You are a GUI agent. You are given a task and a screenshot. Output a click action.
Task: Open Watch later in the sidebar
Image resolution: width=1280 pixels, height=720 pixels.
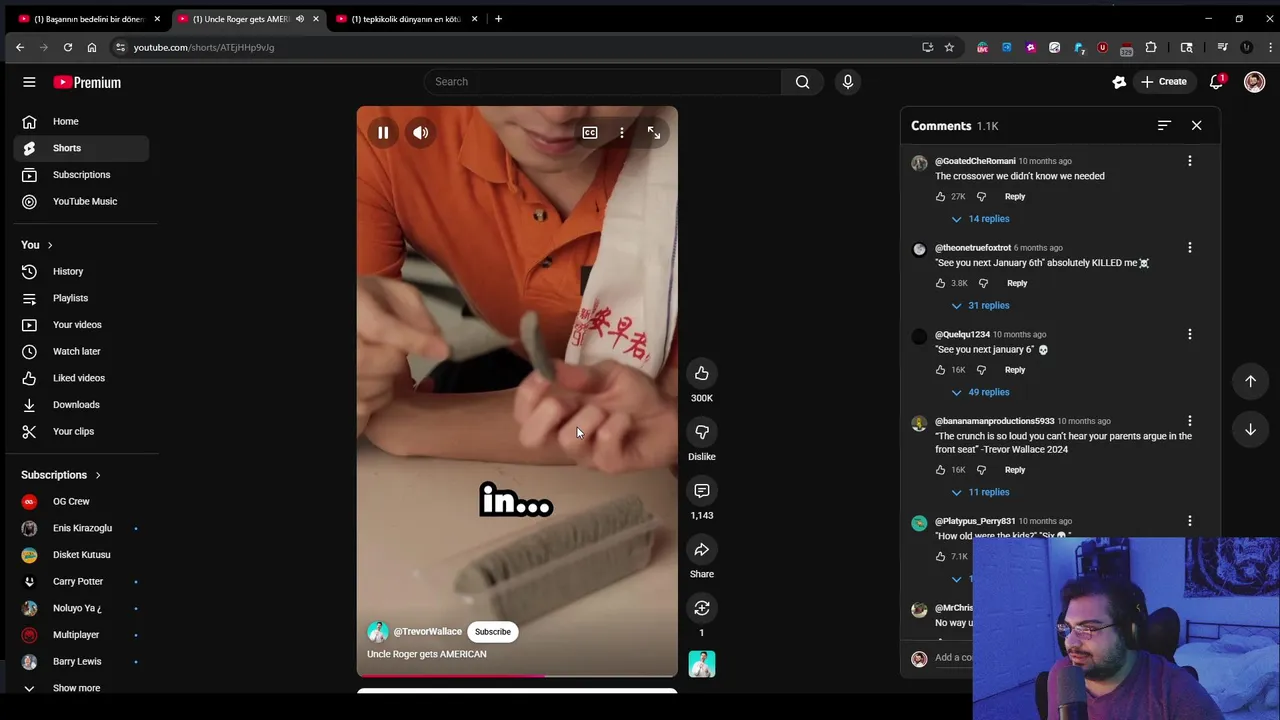click(80, 352)
